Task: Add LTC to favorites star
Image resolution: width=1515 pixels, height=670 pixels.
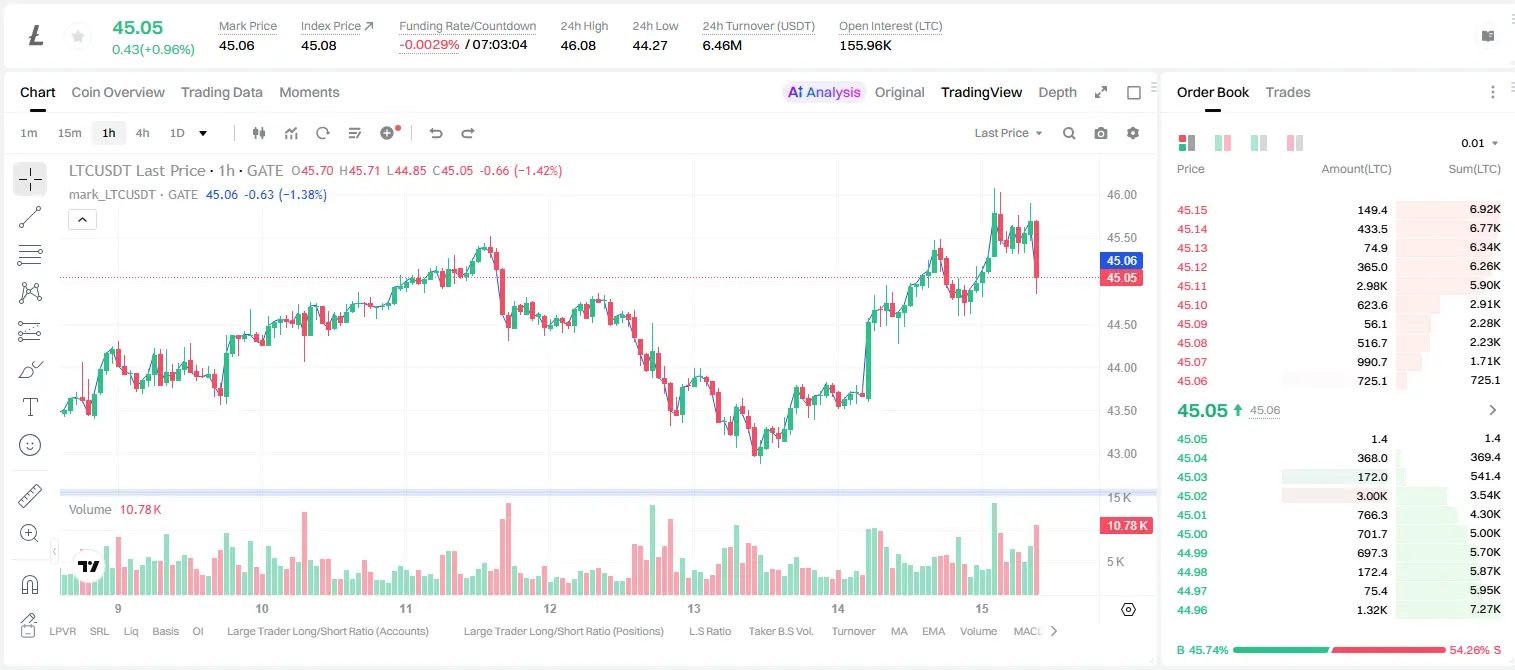Action: [76, 37]
